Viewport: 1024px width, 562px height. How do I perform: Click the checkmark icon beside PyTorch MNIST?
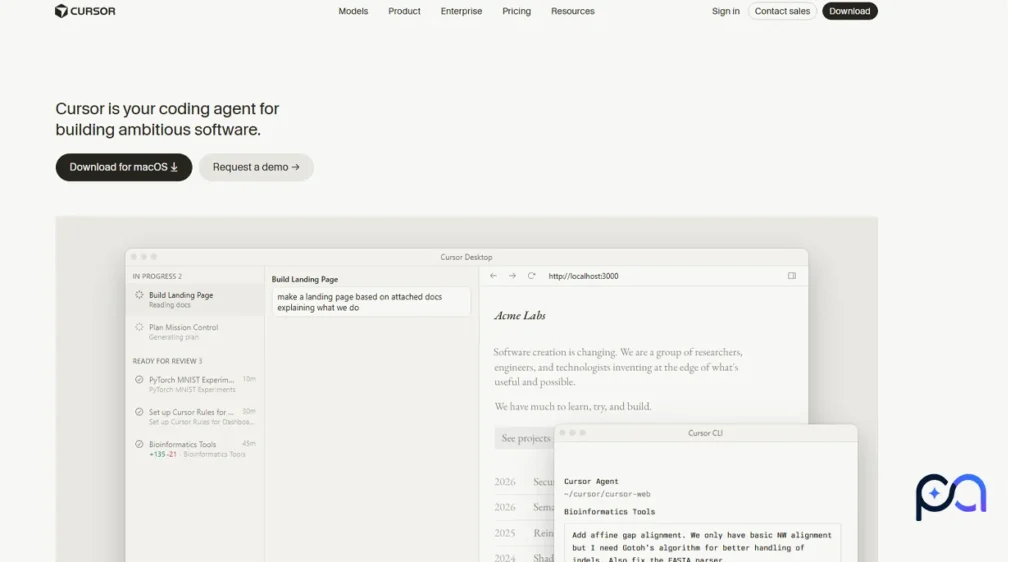click(139, 379)
